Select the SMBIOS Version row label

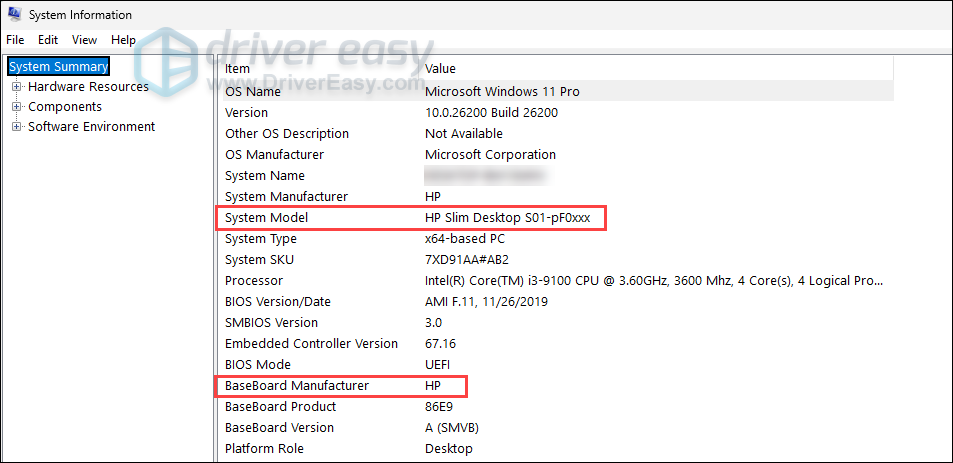tap(271, 323)
